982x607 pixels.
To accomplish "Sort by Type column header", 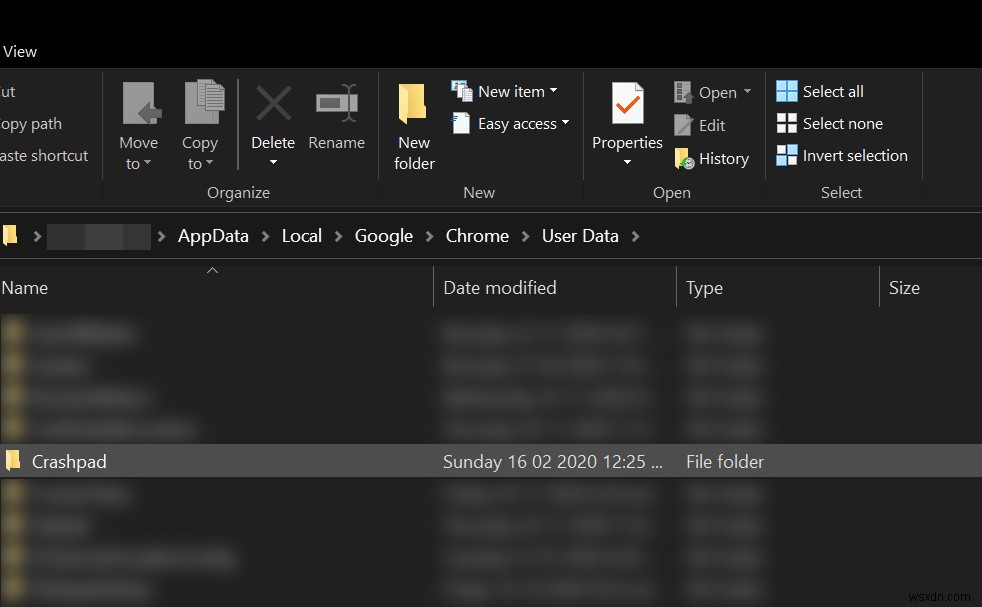I will coord(778,288).
